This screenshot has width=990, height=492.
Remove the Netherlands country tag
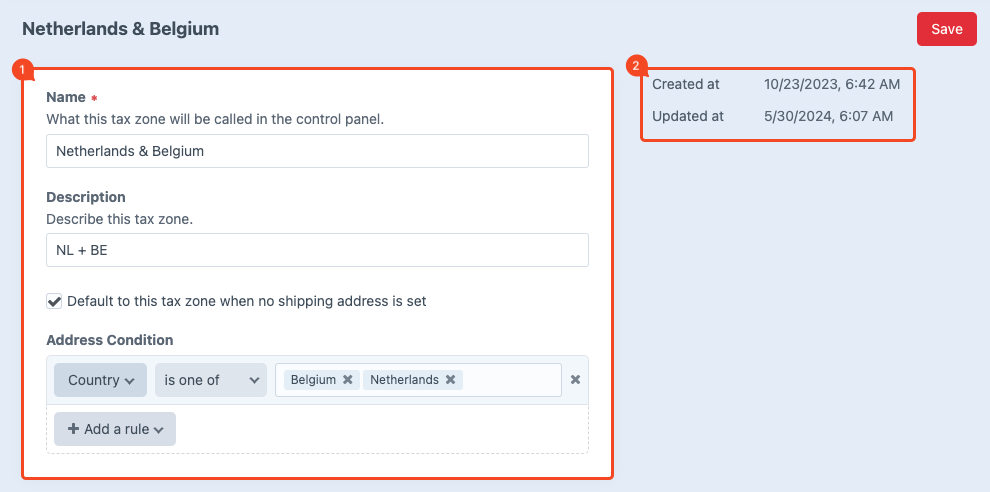450,380
